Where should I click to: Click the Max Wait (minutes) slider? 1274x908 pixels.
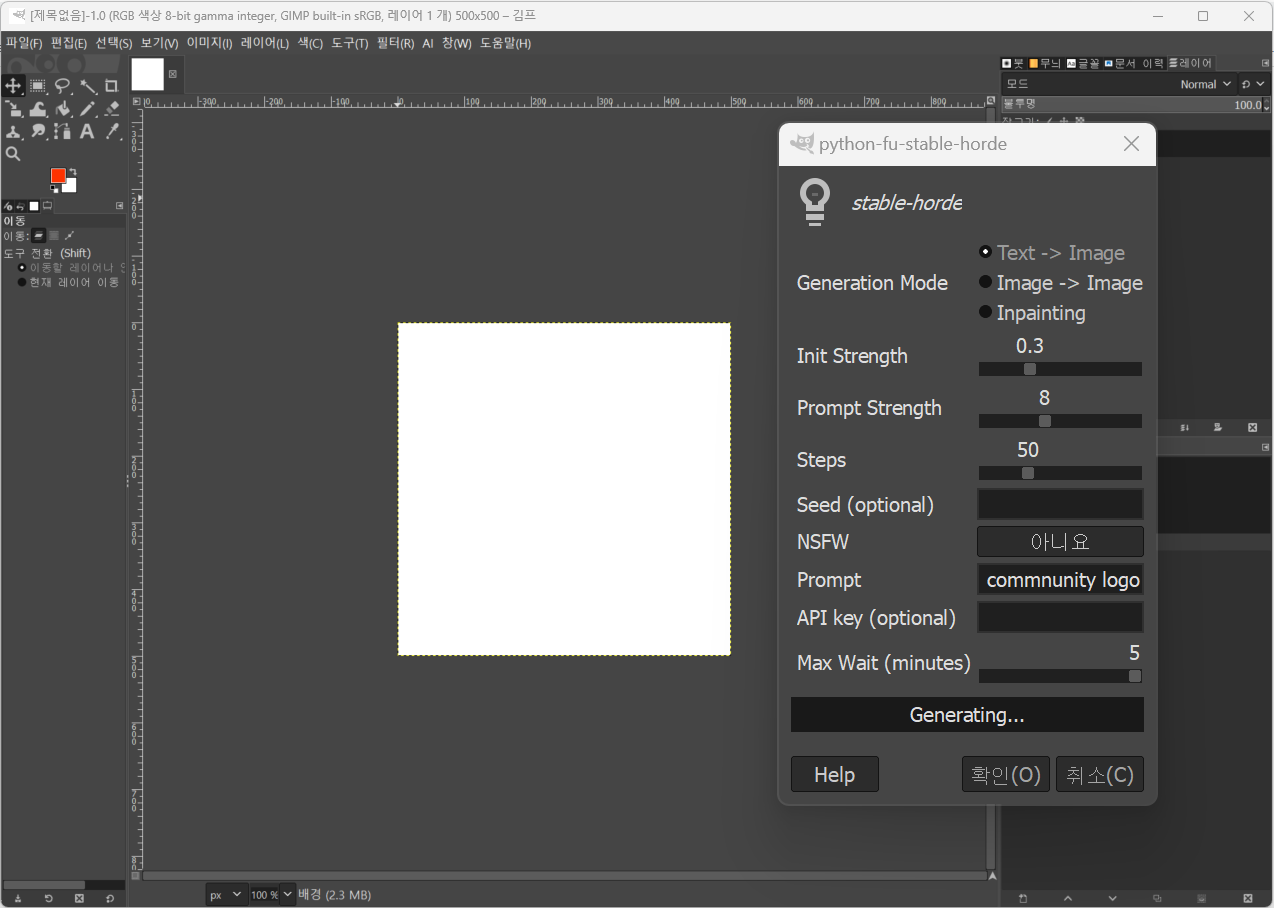[1060, 676]
